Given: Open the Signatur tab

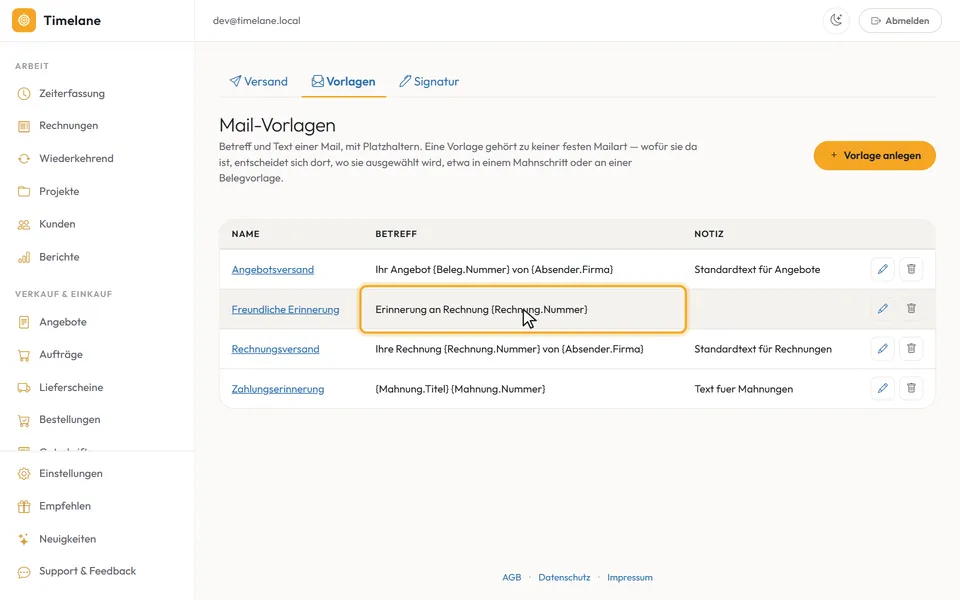Looking at the screenshot, I should click(429, 81).
